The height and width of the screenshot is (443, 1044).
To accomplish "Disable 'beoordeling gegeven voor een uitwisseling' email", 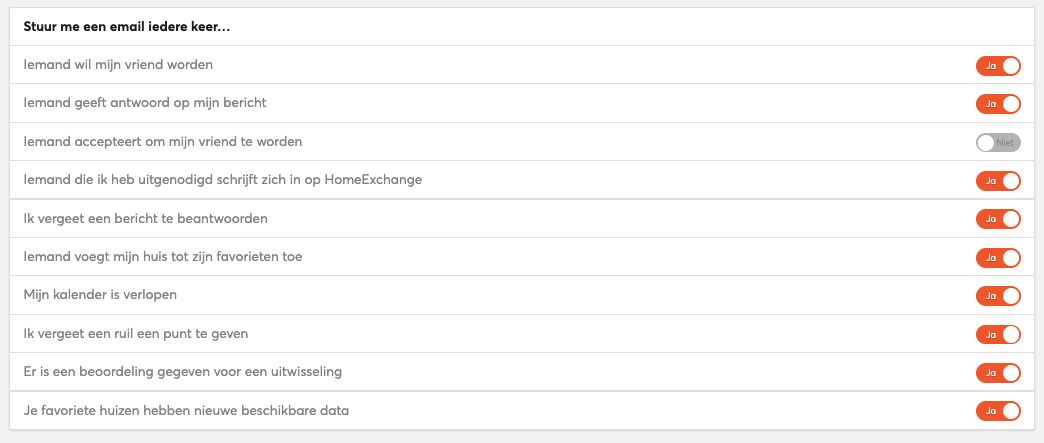I will 998,373.
